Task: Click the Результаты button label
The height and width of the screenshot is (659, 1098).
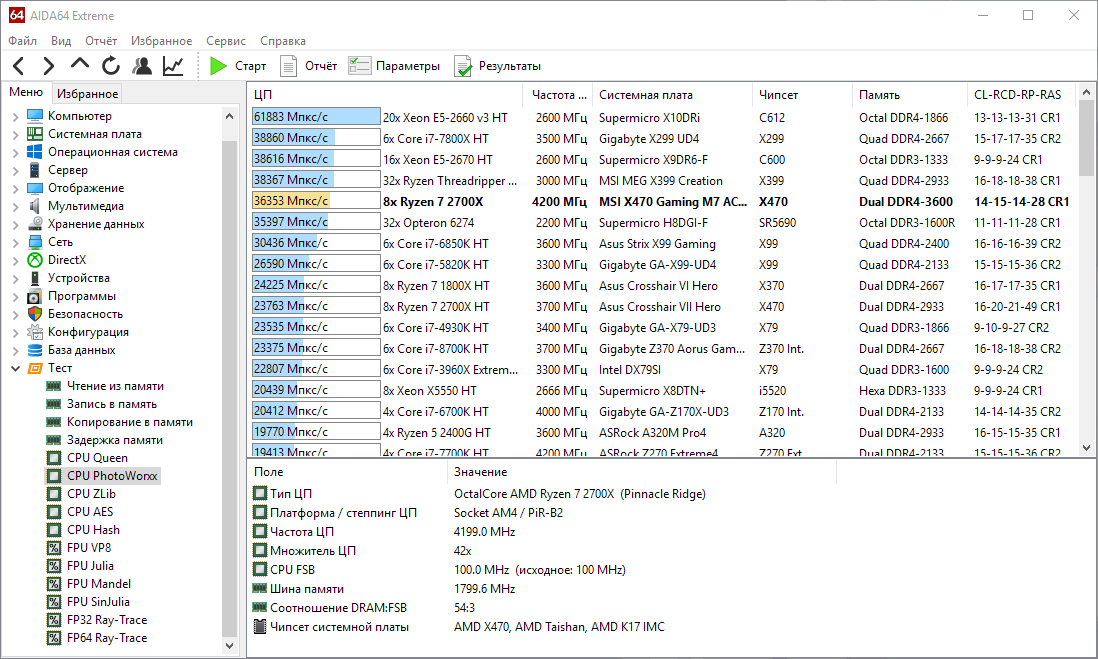Action: [x=510, y=66]
